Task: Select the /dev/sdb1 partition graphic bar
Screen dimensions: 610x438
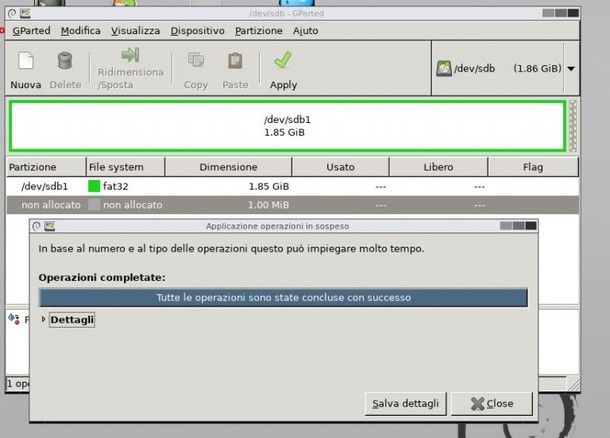Action: coord(287,126)
